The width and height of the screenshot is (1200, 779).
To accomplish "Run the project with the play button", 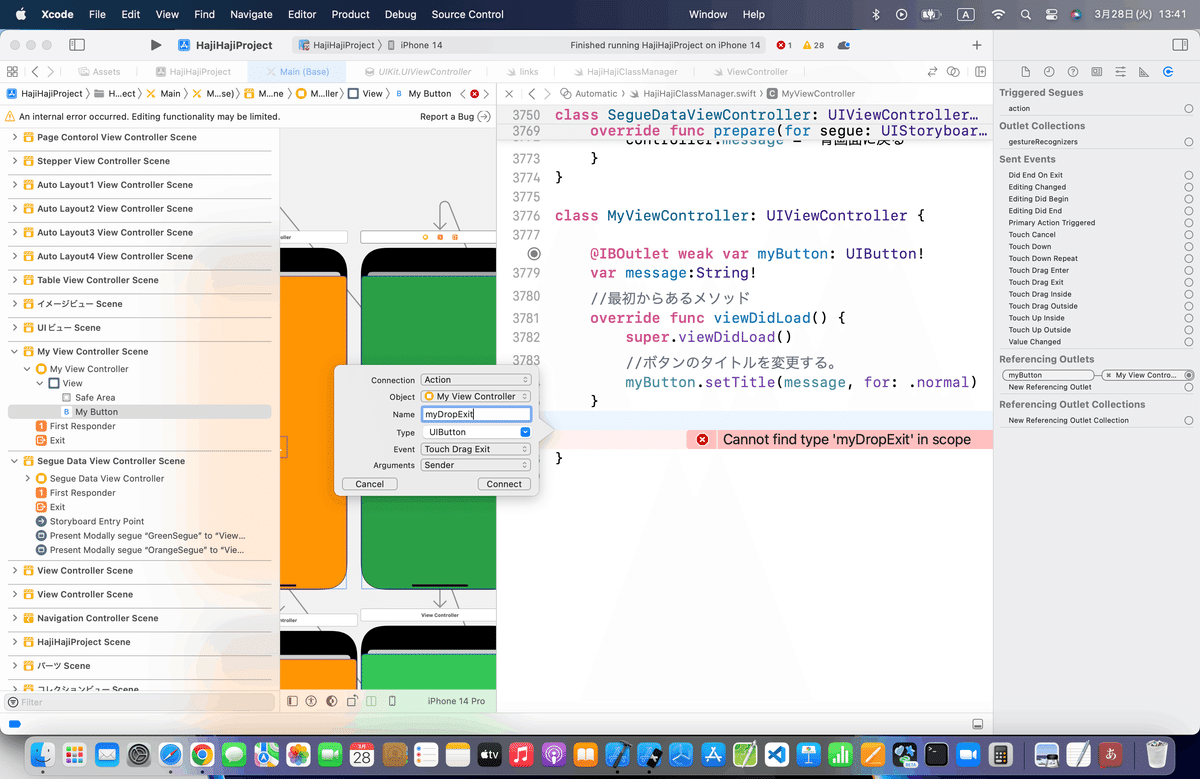I will click(x=155, y=45).
